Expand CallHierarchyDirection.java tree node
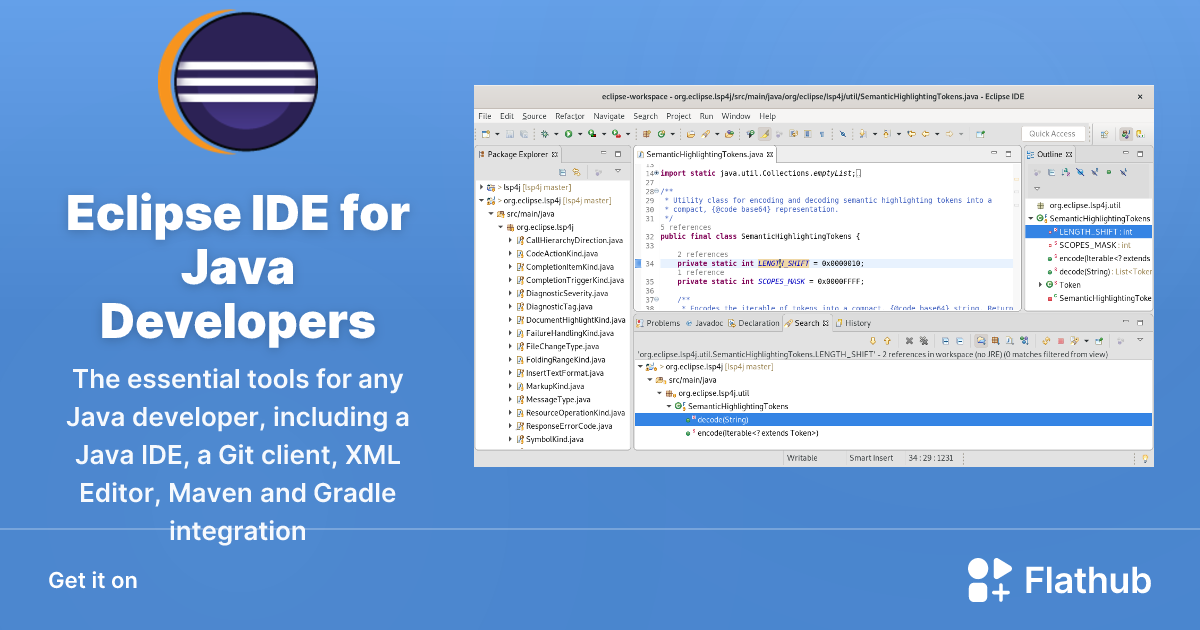Screen dimensions: 1200x630 coord(510,241)
